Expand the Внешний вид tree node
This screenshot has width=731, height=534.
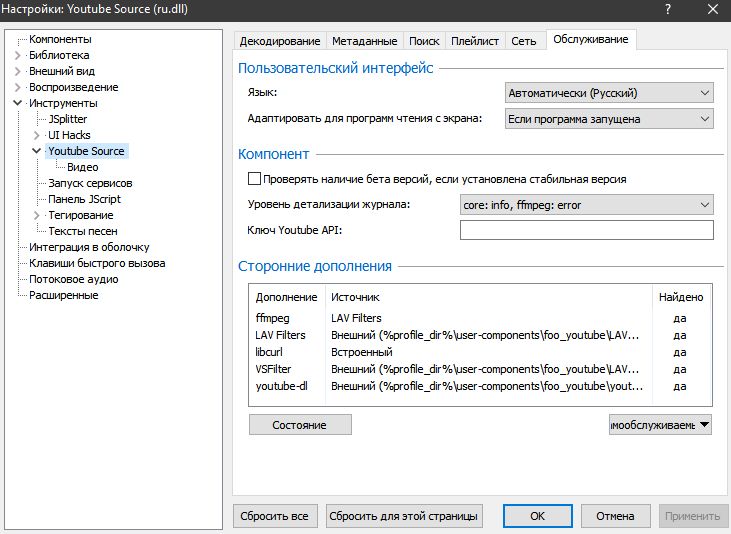18,71
